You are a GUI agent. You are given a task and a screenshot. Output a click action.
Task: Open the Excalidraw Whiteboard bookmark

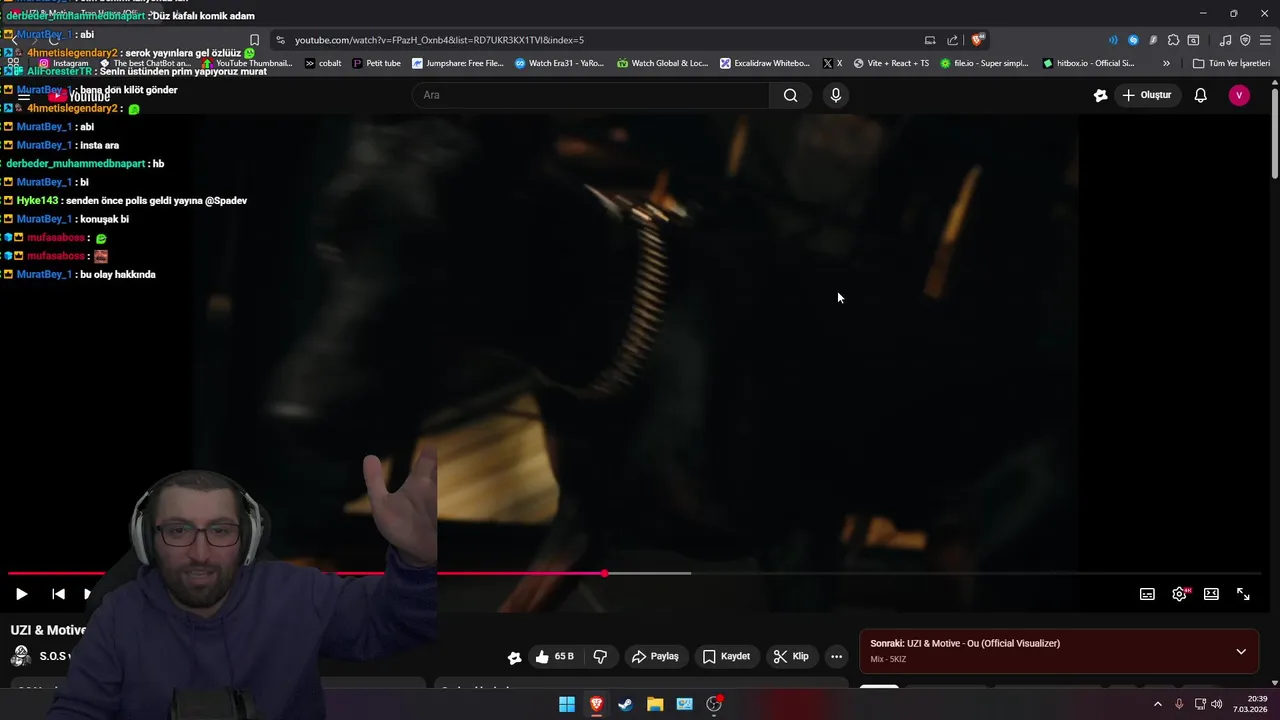[765, 63]
